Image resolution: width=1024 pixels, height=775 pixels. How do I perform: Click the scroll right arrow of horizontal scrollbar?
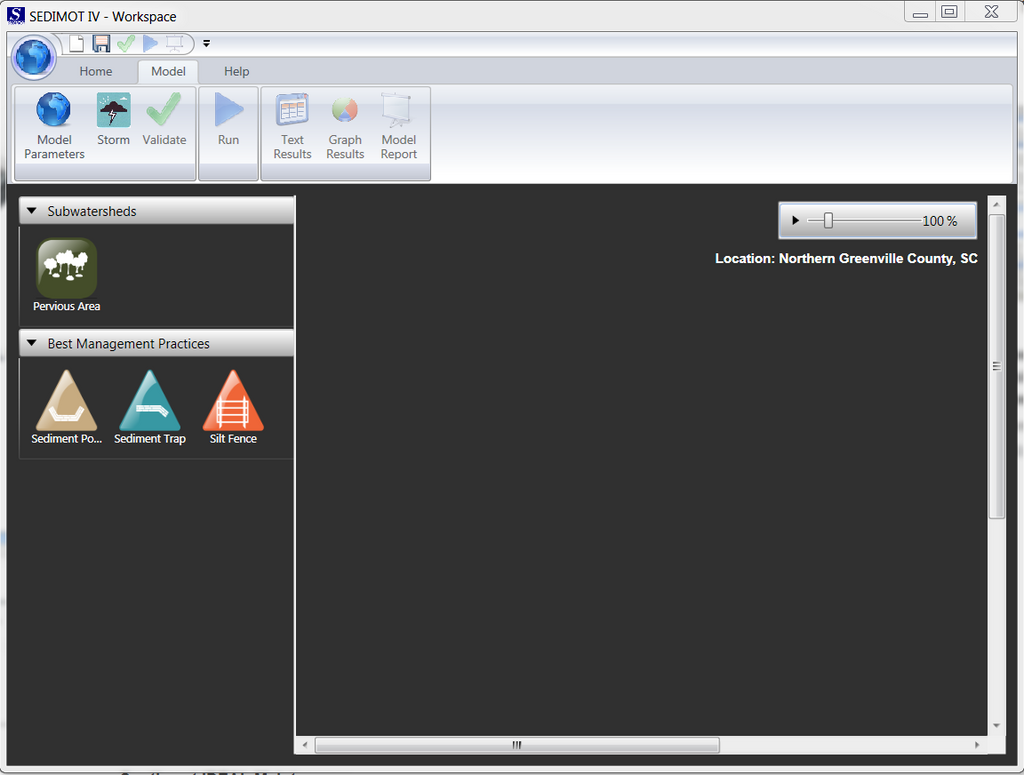tap(977, 745)
